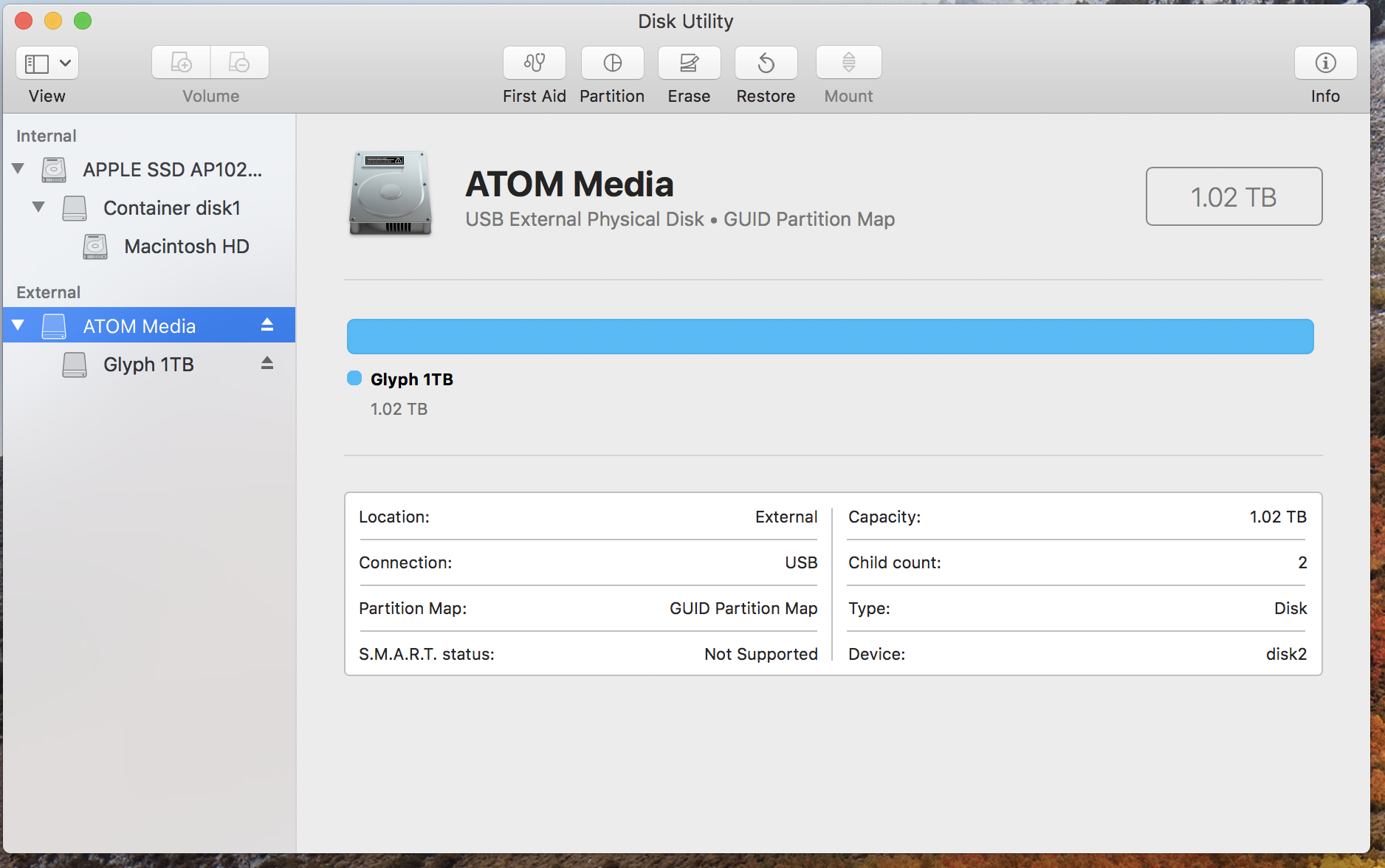The height and width of the screenshot is (868, 1385).
Task: Eject the Glyph 1TB volume
Action: (x=267, y=363)
